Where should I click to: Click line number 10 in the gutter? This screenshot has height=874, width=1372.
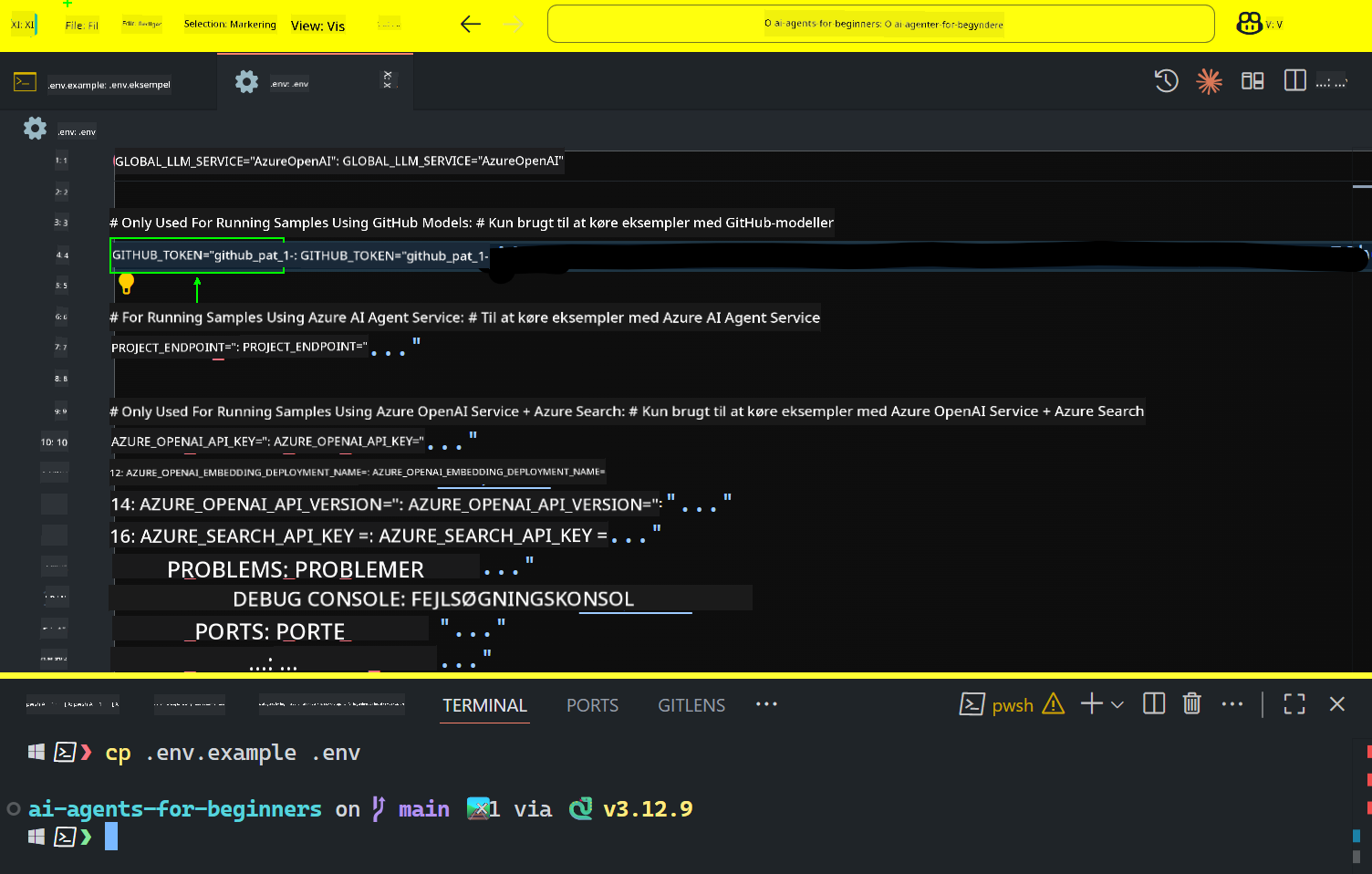click(55, 442)
